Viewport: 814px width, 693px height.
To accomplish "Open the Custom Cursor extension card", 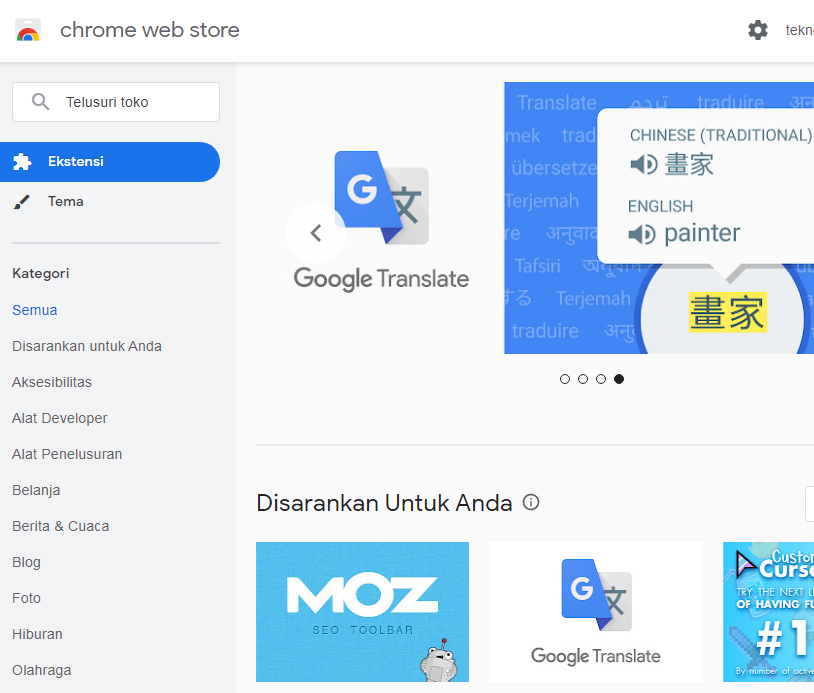I will pyautogui.click(x=768, y=612).
